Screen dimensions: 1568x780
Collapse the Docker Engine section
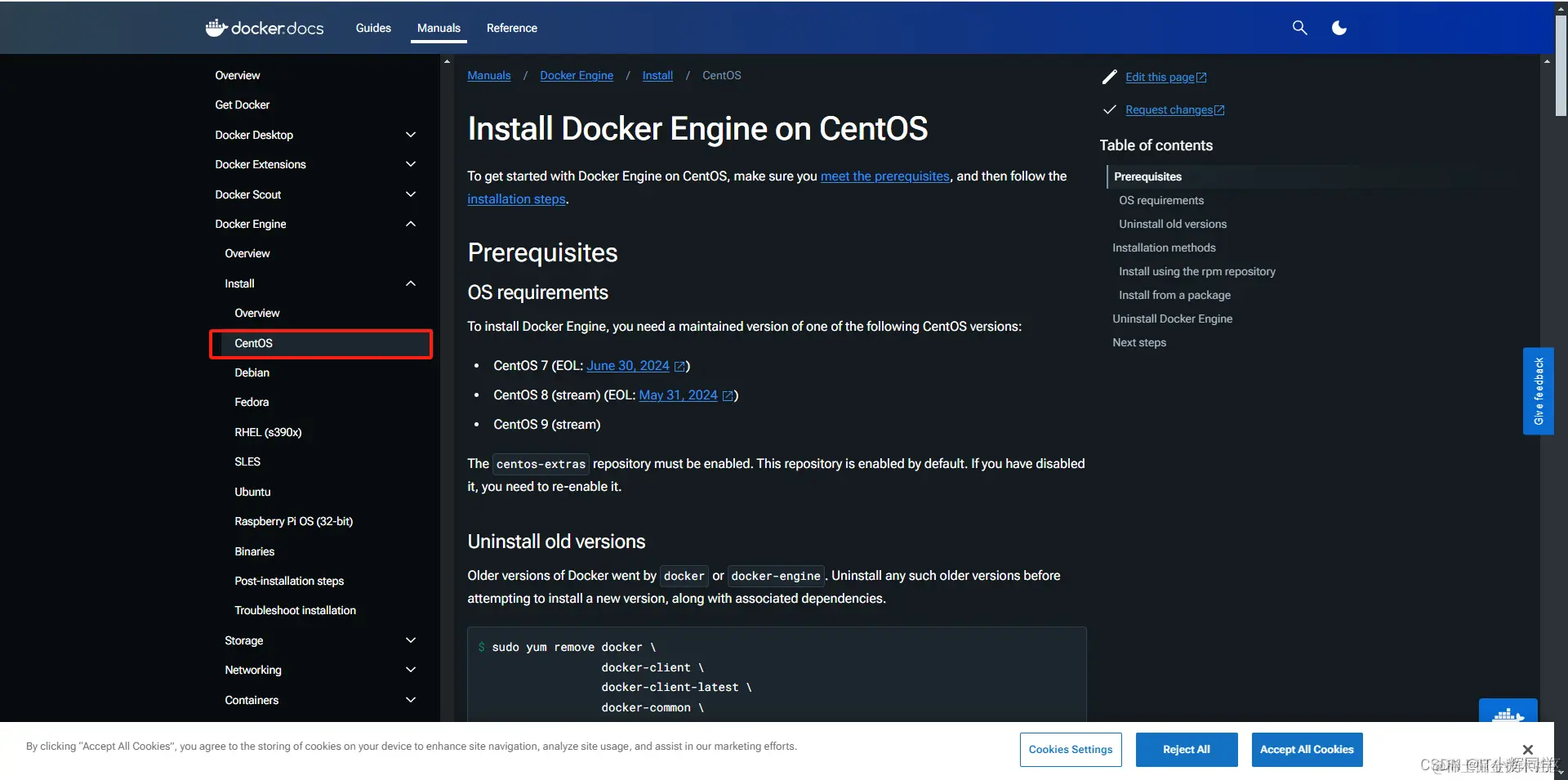click(411, 224)
